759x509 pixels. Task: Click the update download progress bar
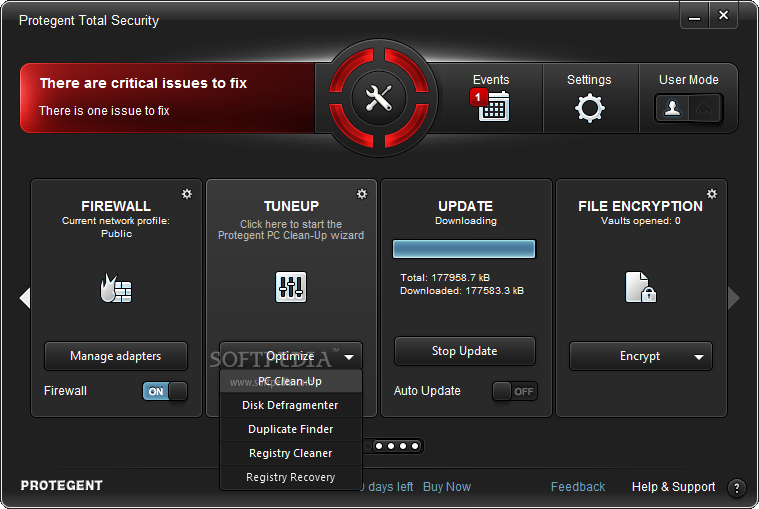pos(464,249)
